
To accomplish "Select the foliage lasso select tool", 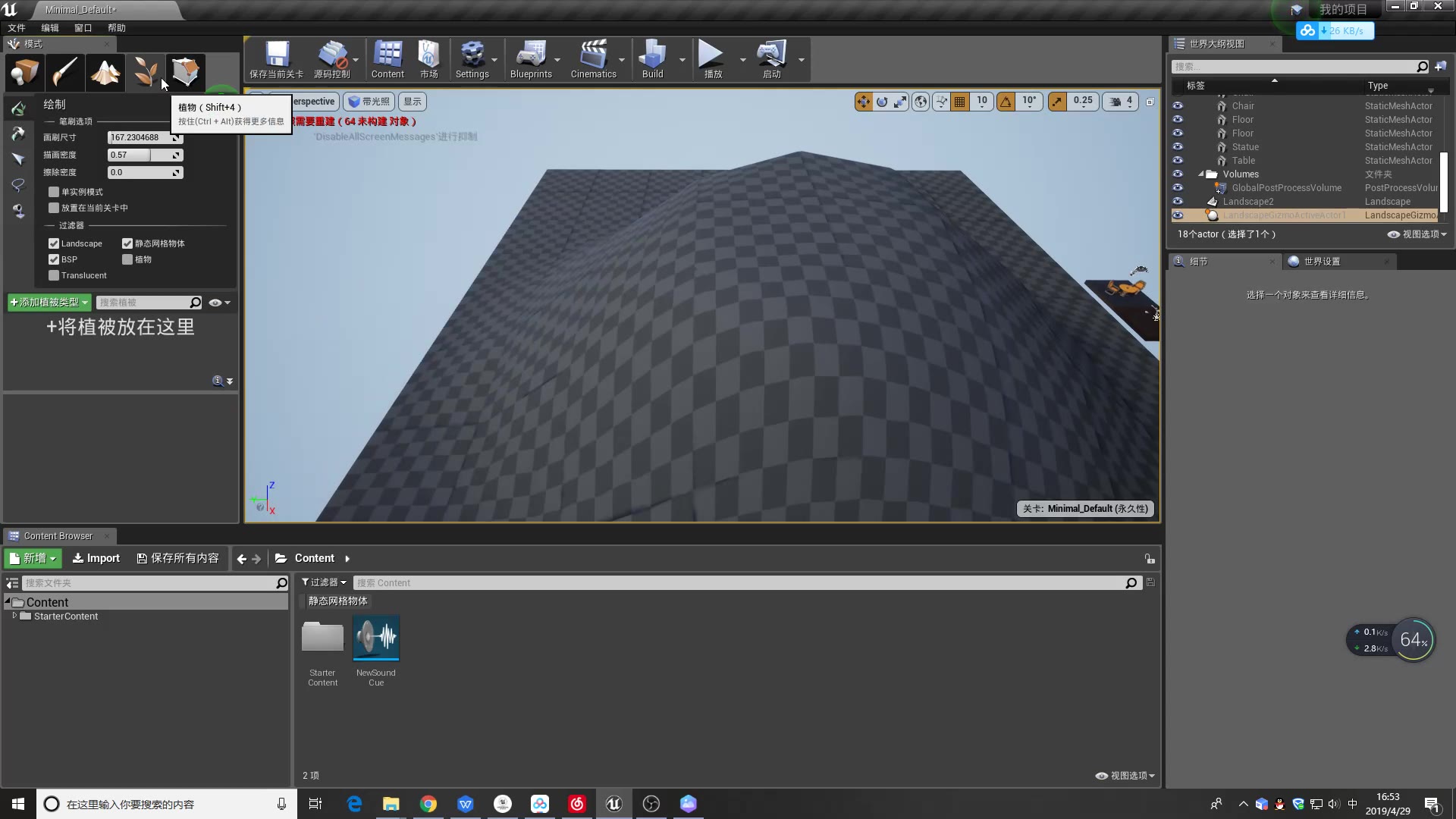I will 18,184.
